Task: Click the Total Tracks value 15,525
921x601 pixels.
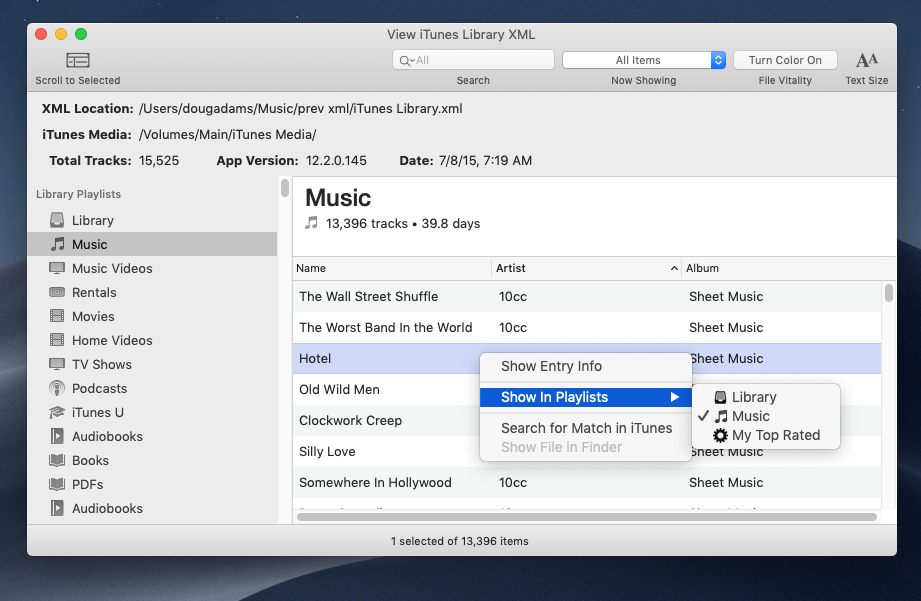Action: [x=159, y=161]
